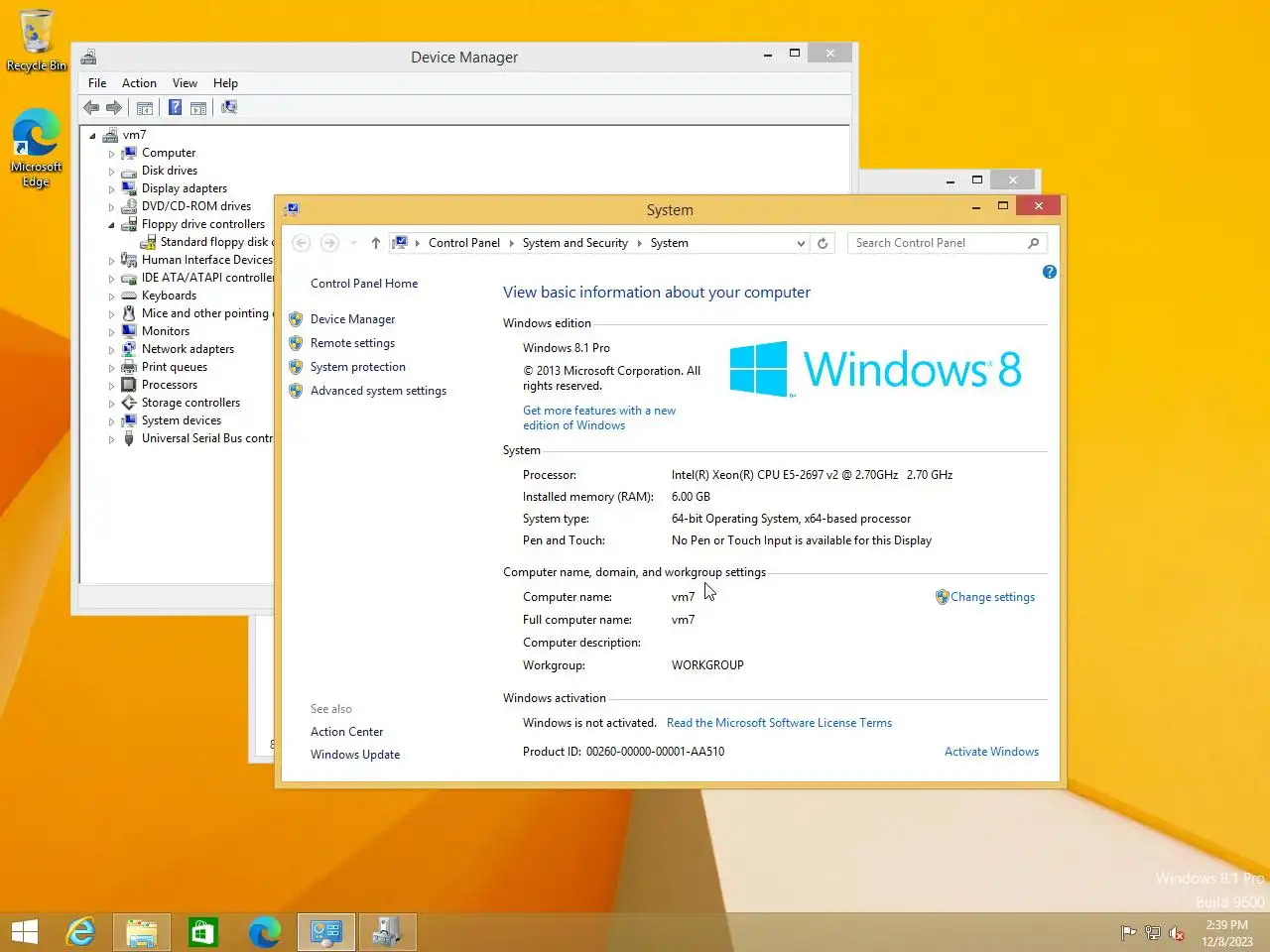Click the volume icon in system tray
Image resolution: width=1270 pixels, height=952 pixels.
click(1177, 933)
